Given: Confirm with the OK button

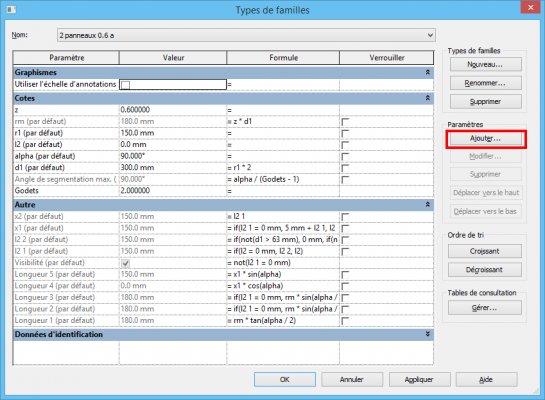Looking at the screenshot, I should (285, 379).
